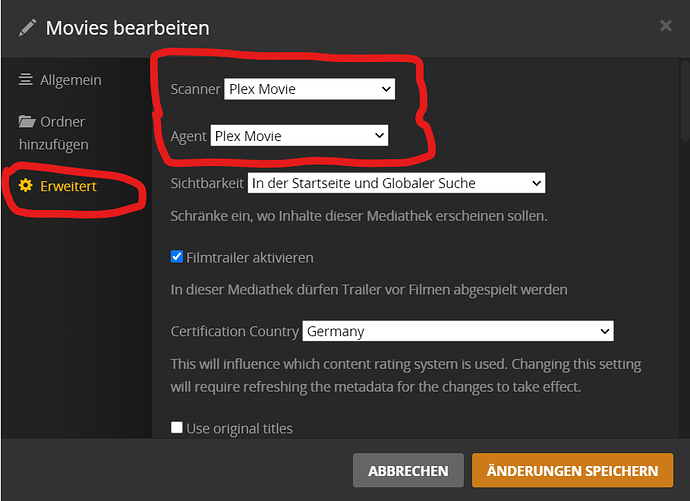Close the Movies bearbeiten dialog
Screen dimensions: 690x501
tap(666, 26)
